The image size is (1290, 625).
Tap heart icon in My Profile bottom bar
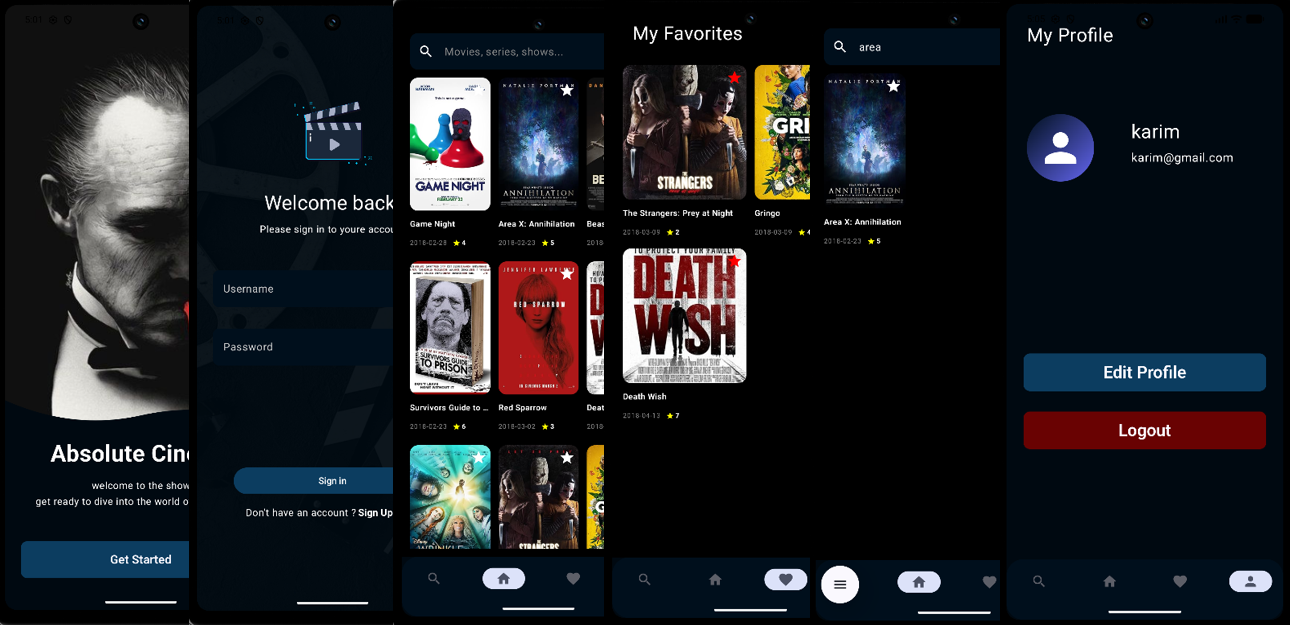(x=1180, y=581)
